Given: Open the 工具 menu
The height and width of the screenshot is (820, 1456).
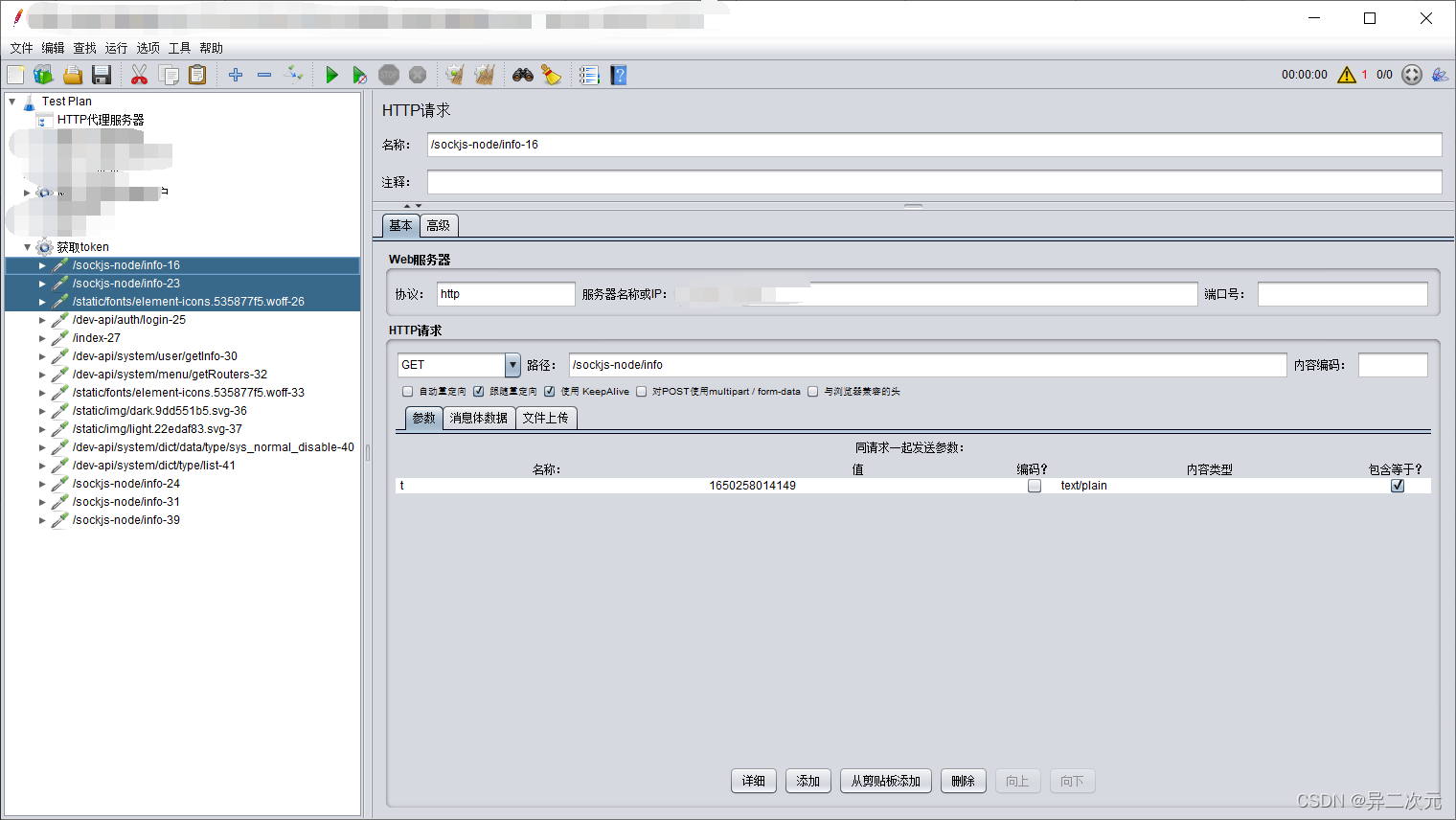Looking at the screenshot, I should pos(179,48).
